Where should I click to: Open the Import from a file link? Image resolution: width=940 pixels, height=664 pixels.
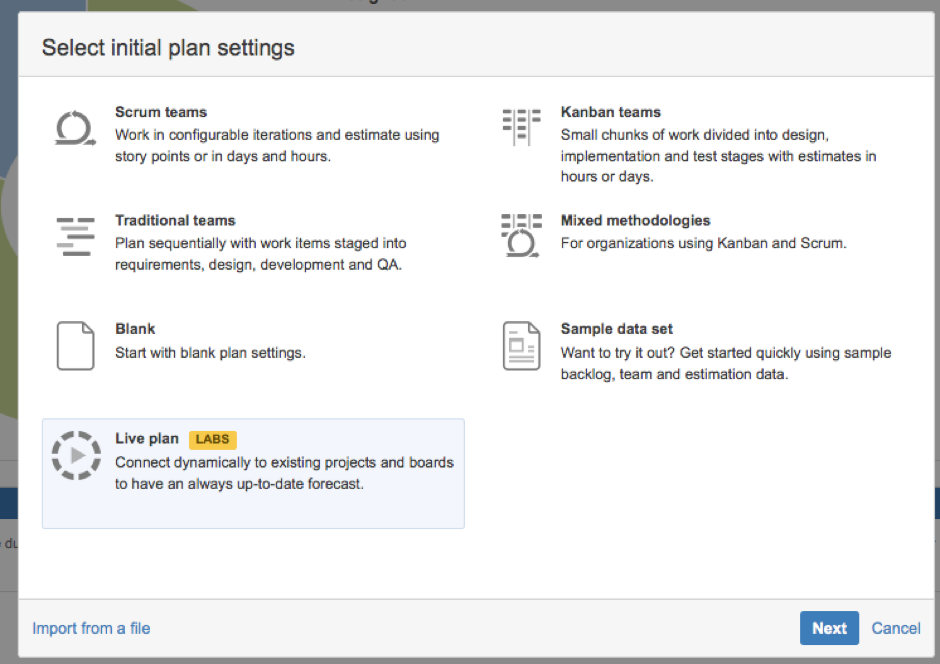click(x=91, y=628)
